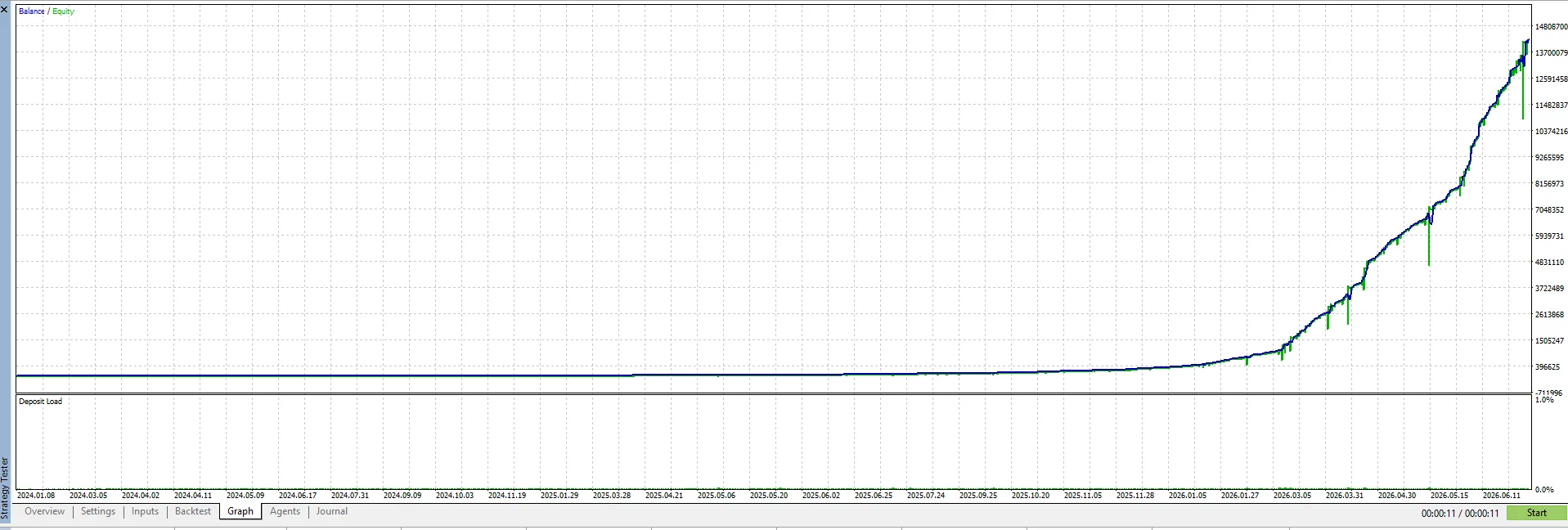Click the 2025.03.28 date label
The image size is (1568, 530).
tap(612, 496)
